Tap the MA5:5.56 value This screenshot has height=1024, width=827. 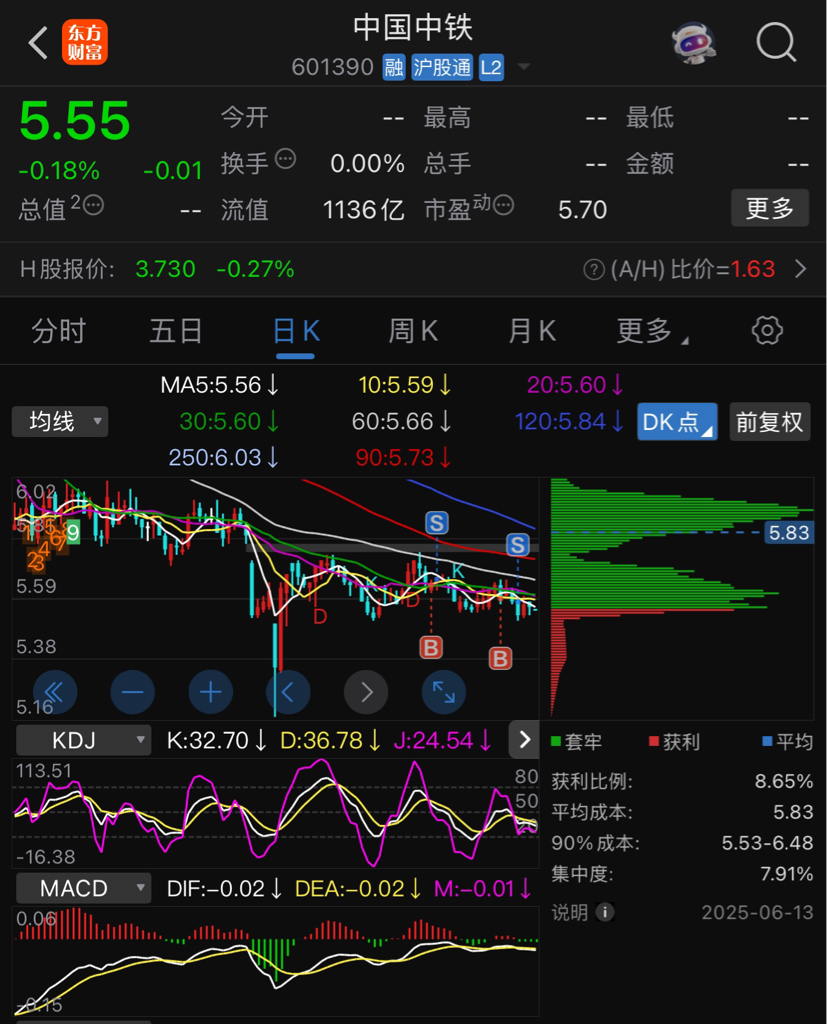(x=219, y=385)
